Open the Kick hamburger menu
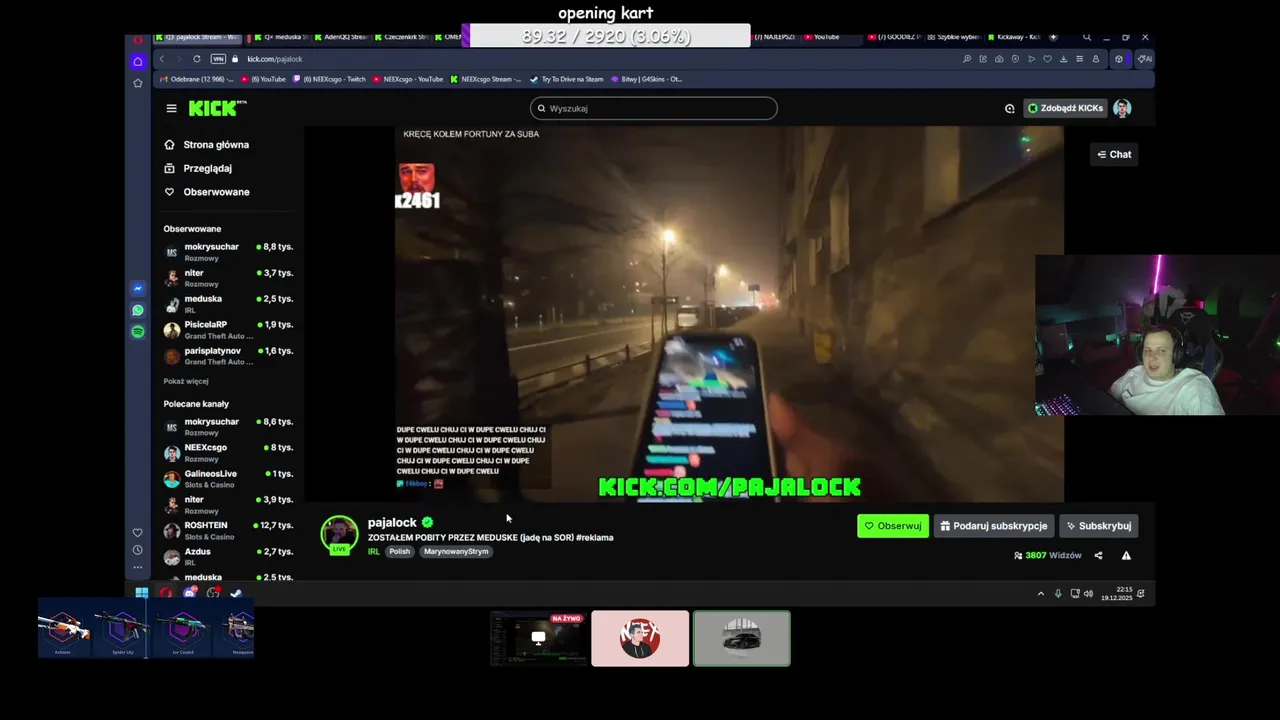 click(x=171, y=108)
